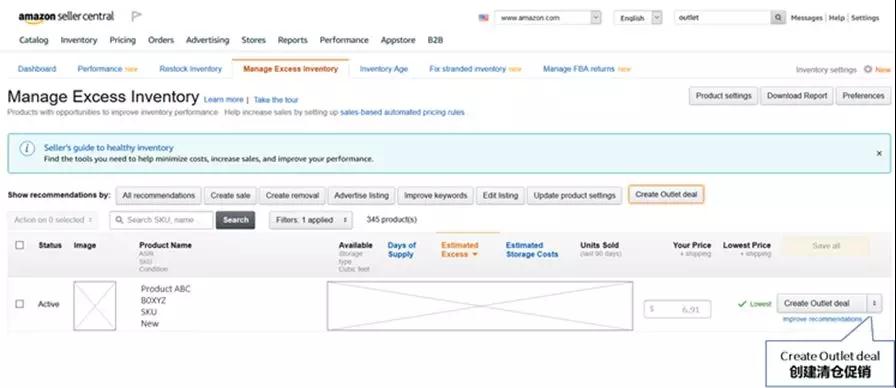The height and width of the screenshot is (388, 896).
Task: Click the Search SKU, name input field
Action: point(161,220)
